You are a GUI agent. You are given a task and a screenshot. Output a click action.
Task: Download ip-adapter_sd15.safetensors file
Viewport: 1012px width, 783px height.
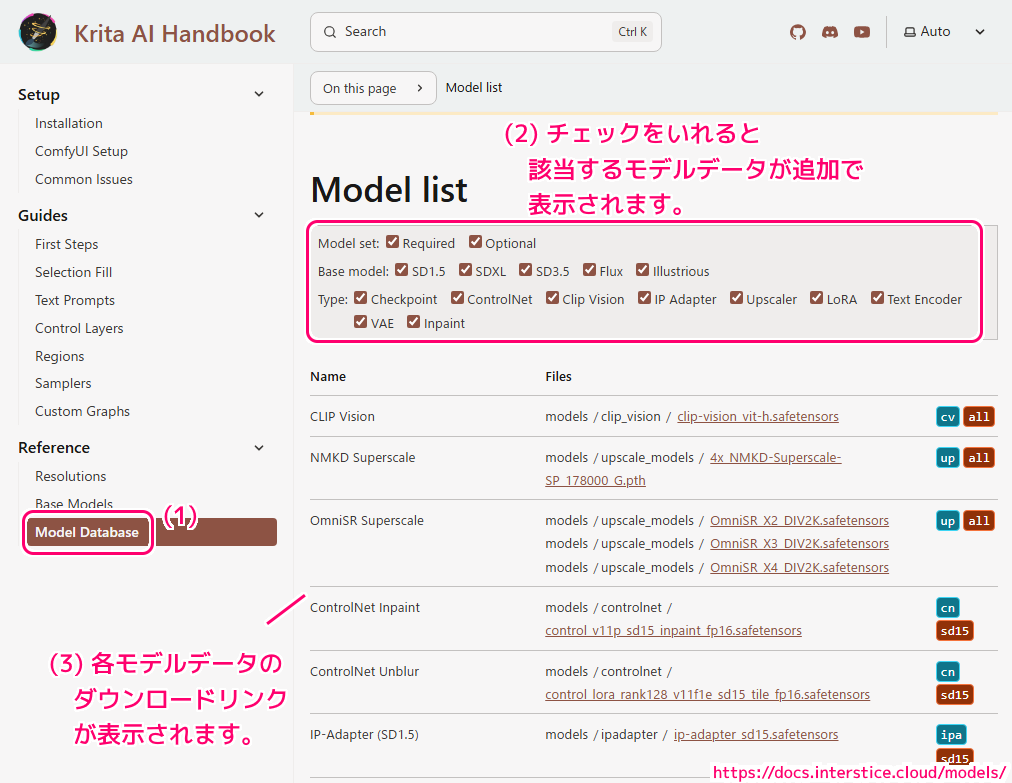coord(756,735)
